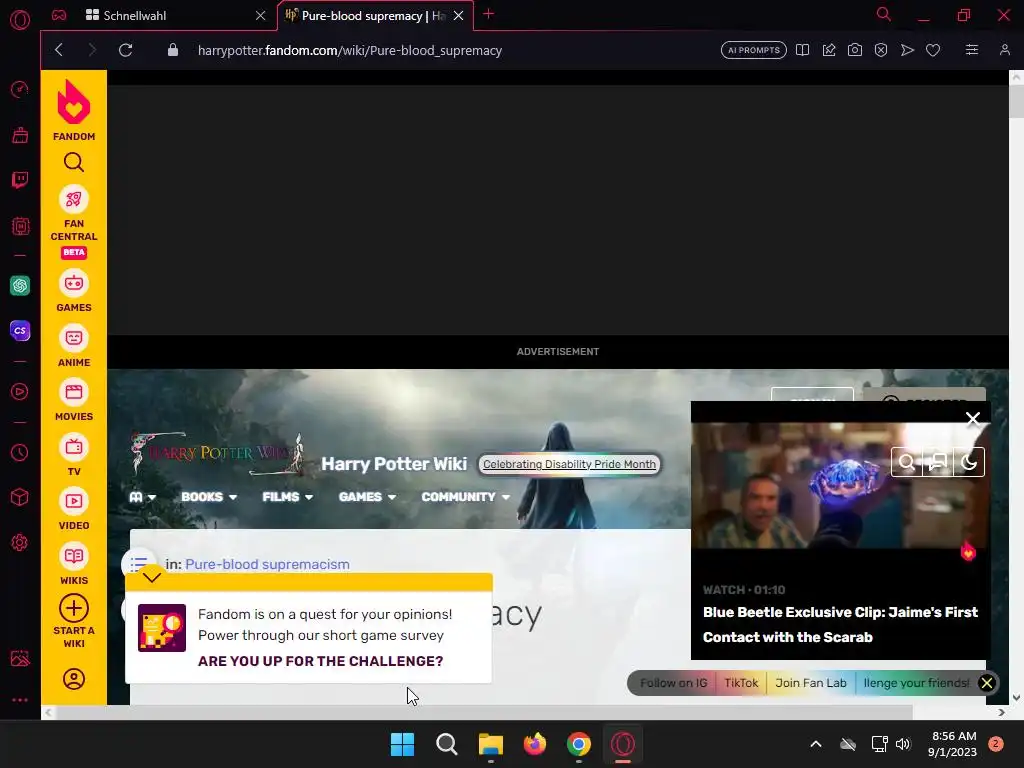Click the address bar URL field
This screenshot has height=768, width=1024.
click(x=350, y=50)
